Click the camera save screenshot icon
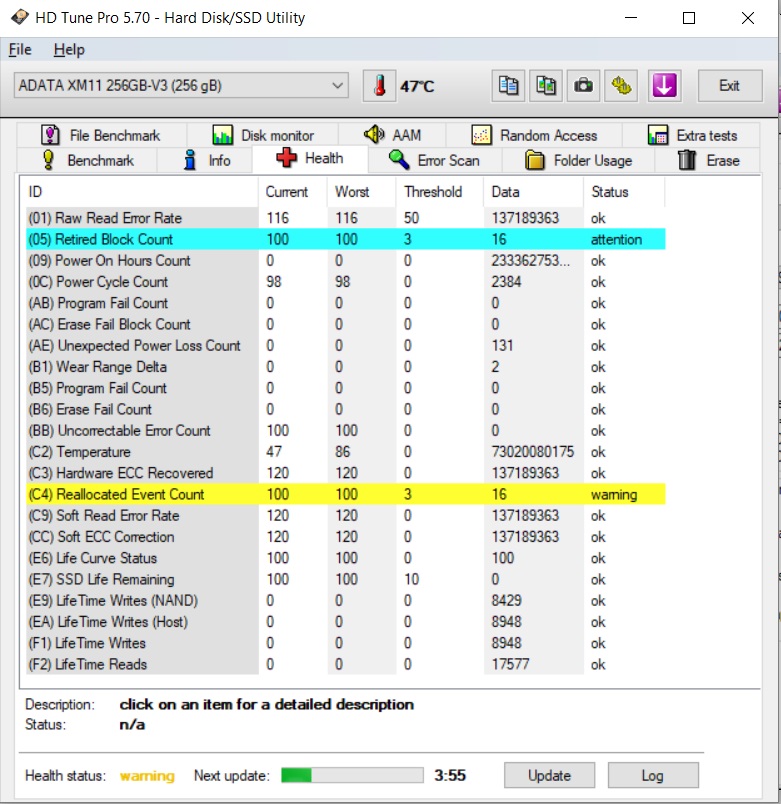Viewport: 781px width, 804px height. coord(583,86)
